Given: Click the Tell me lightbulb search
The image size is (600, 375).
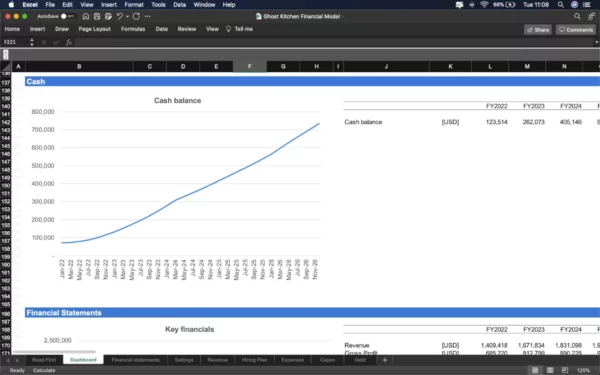Looking at the screenshot, I should pyautogui.click(x=240, y=29).
